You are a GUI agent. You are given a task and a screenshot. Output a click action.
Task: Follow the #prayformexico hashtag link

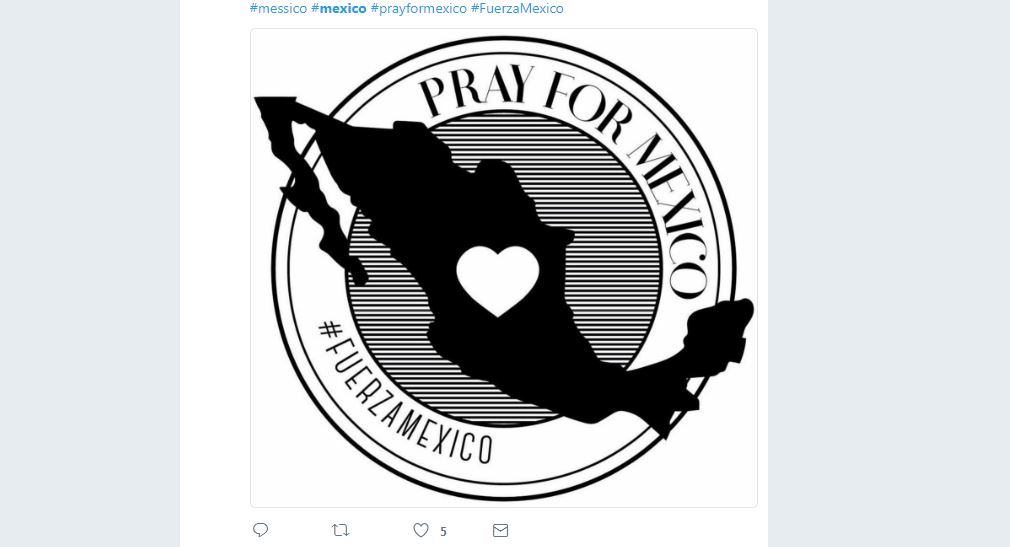419,8
